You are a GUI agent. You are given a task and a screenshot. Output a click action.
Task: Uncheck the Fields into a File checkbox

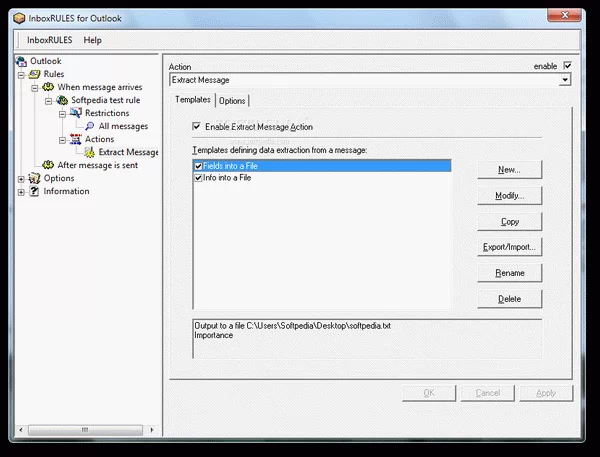coord(198,166)
